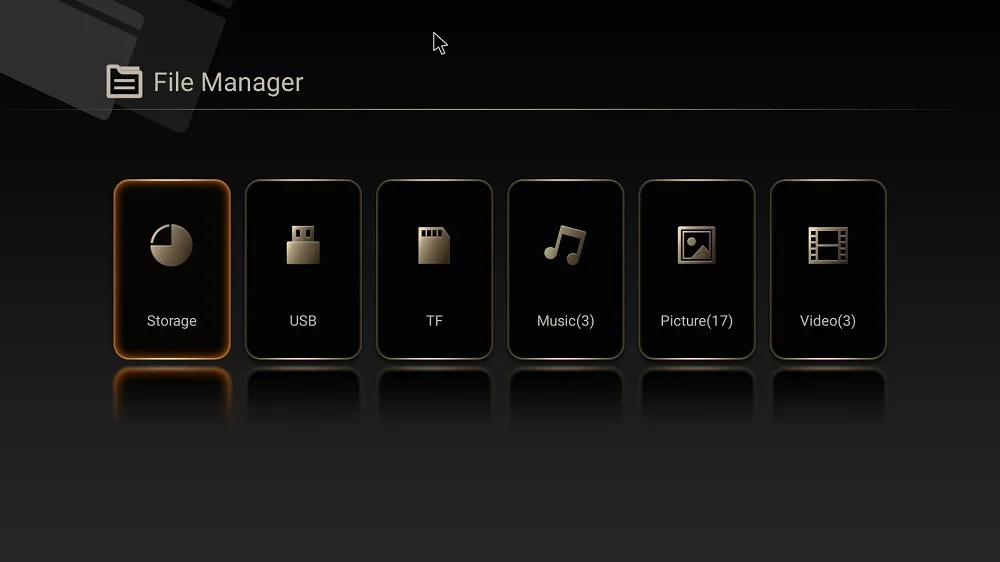
Task: Click bottom area of the Video tile
Action: click(828, 343)
